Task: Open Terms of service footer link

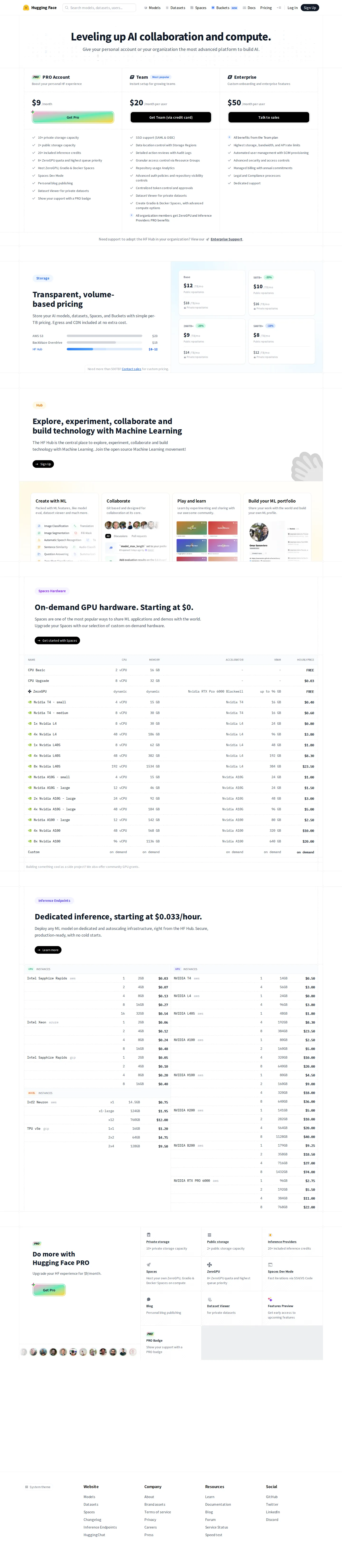Action: coord(158,1512)
